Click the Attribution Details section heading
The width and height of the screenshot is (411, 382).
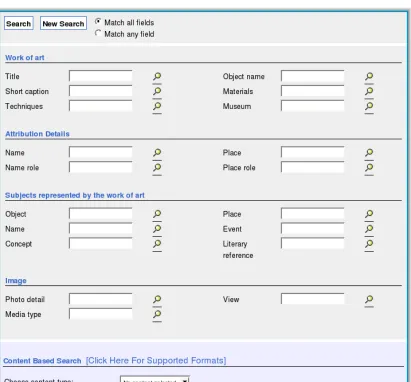coord(37,134)
